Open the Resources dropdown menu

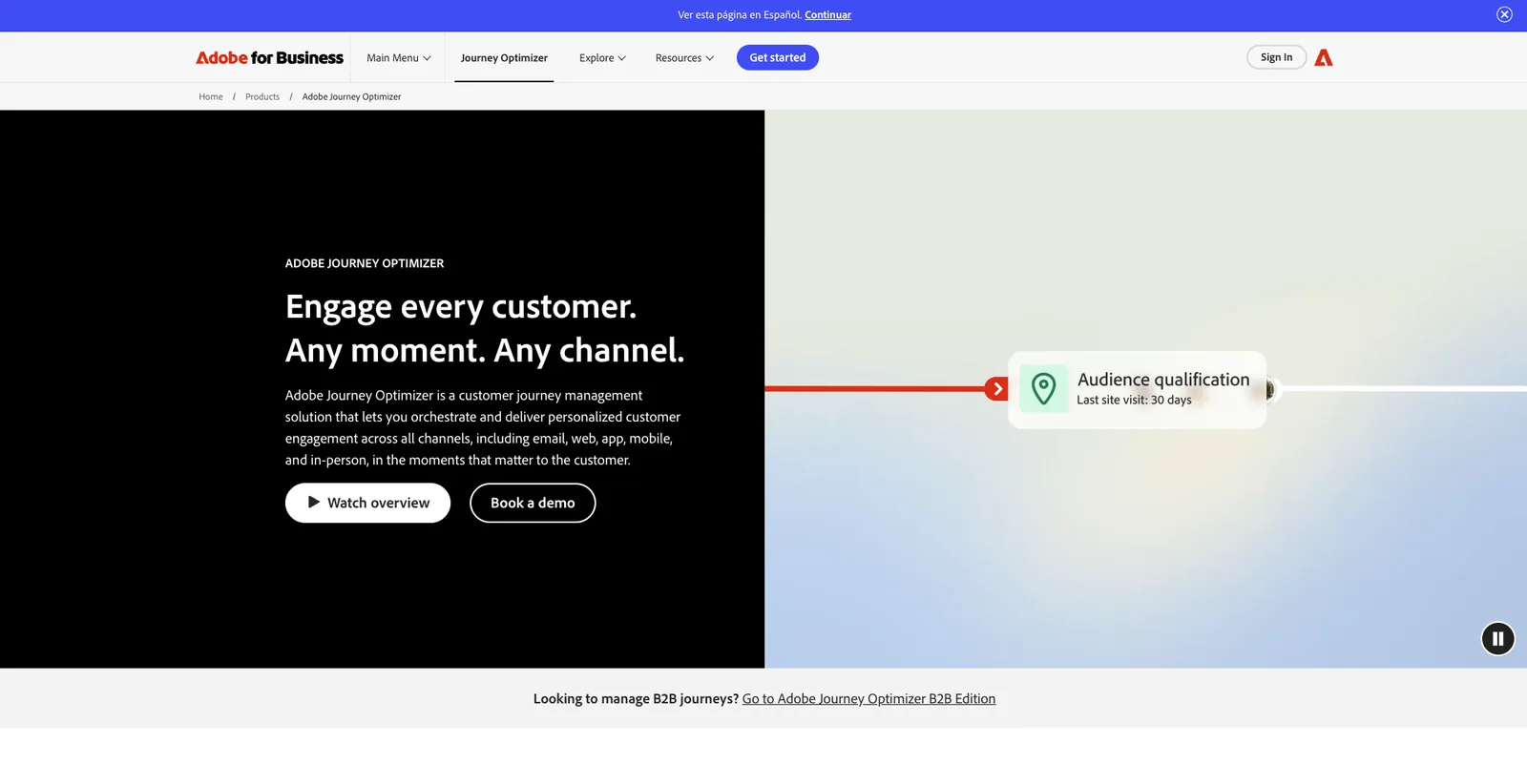click(x=684, y=58)
